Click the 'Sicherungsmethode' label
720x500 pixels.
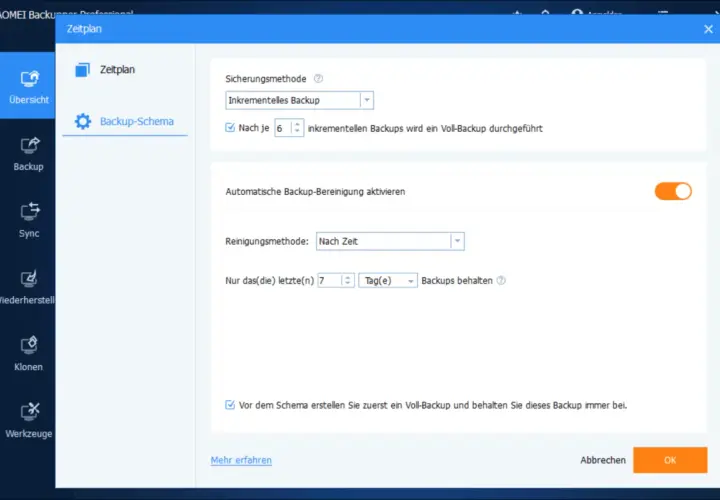[265, 79]
